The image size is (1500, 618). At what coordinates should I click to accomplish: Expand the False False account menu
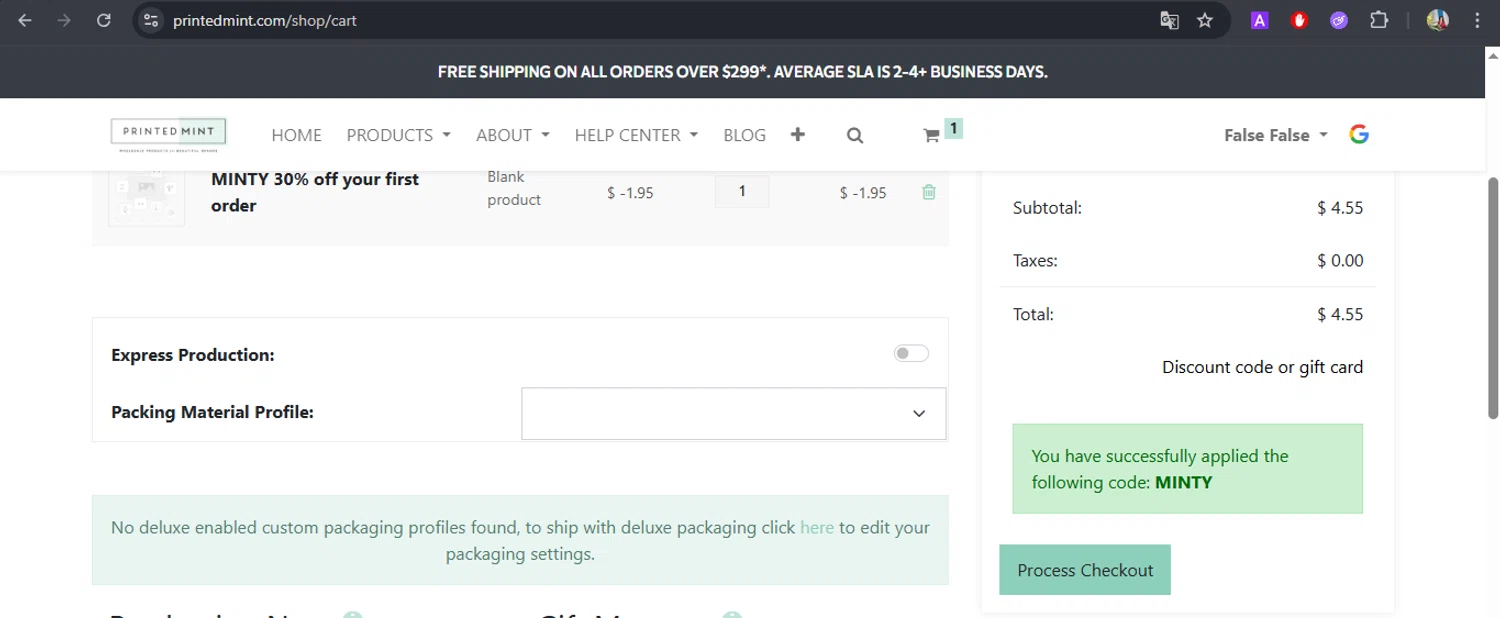click(1275, 135)
